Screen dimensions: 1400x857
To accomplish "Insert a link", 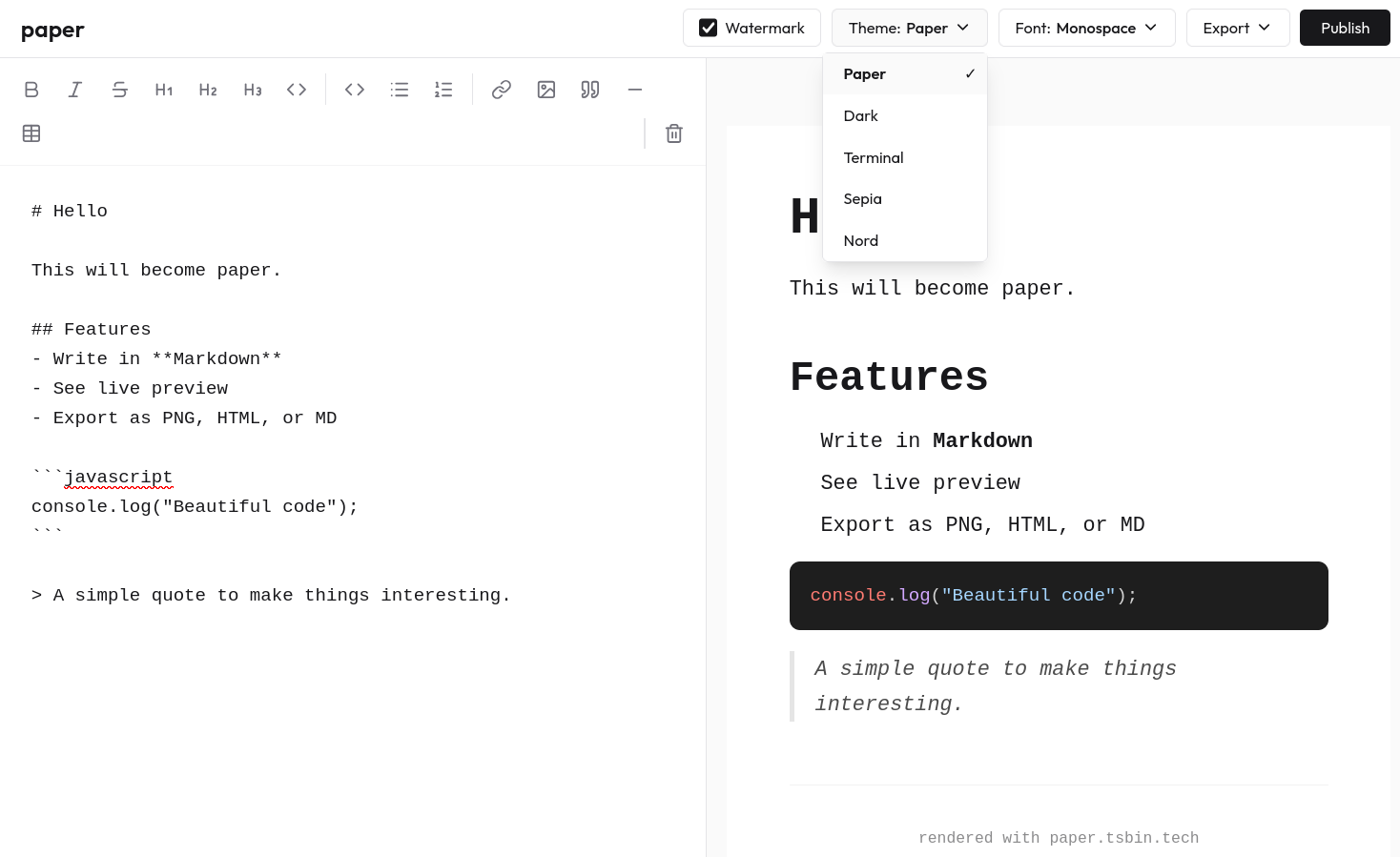I will pyautogui.click(x=502, y=90).
